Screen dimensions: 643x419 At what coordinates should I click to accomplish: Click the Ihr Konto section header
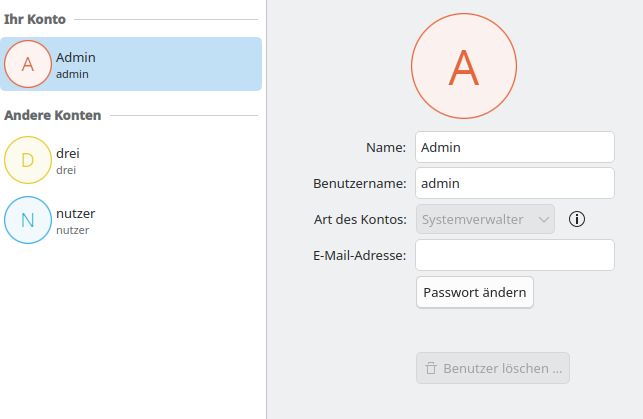(35, 19)
